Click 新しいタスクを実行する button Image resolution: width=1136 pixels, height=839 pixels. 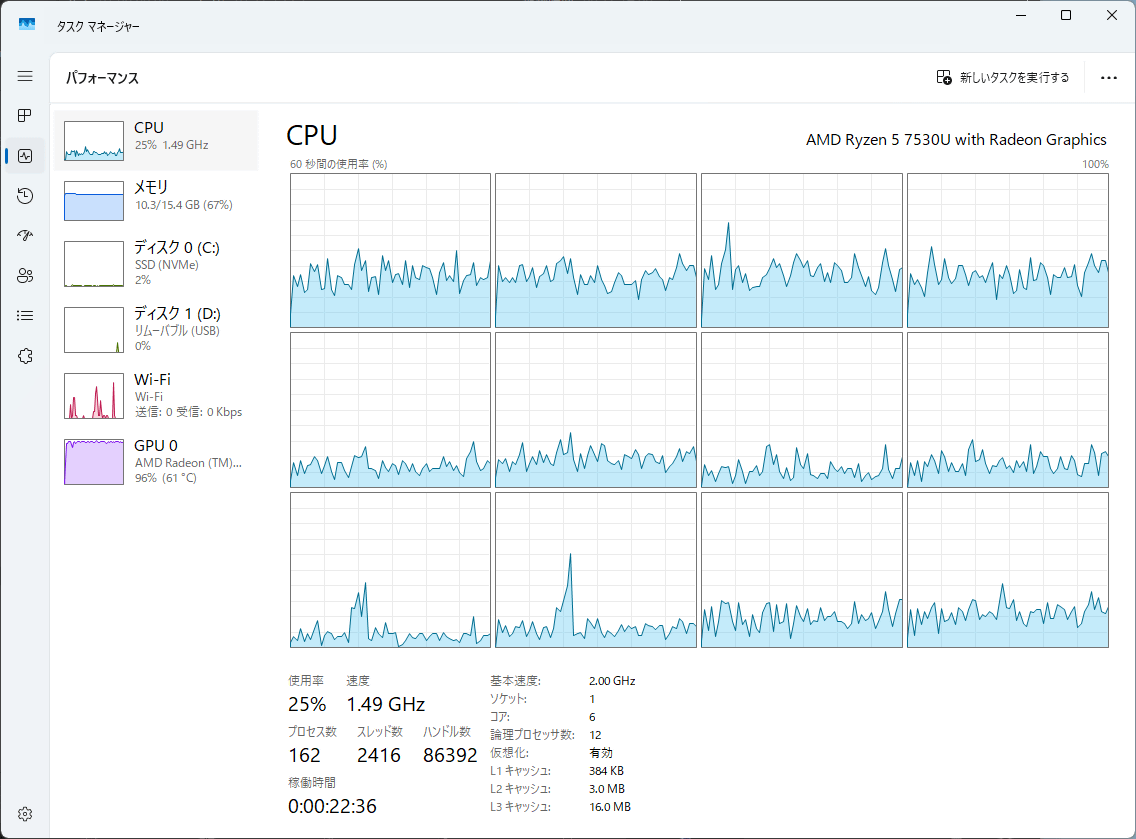1003,77
